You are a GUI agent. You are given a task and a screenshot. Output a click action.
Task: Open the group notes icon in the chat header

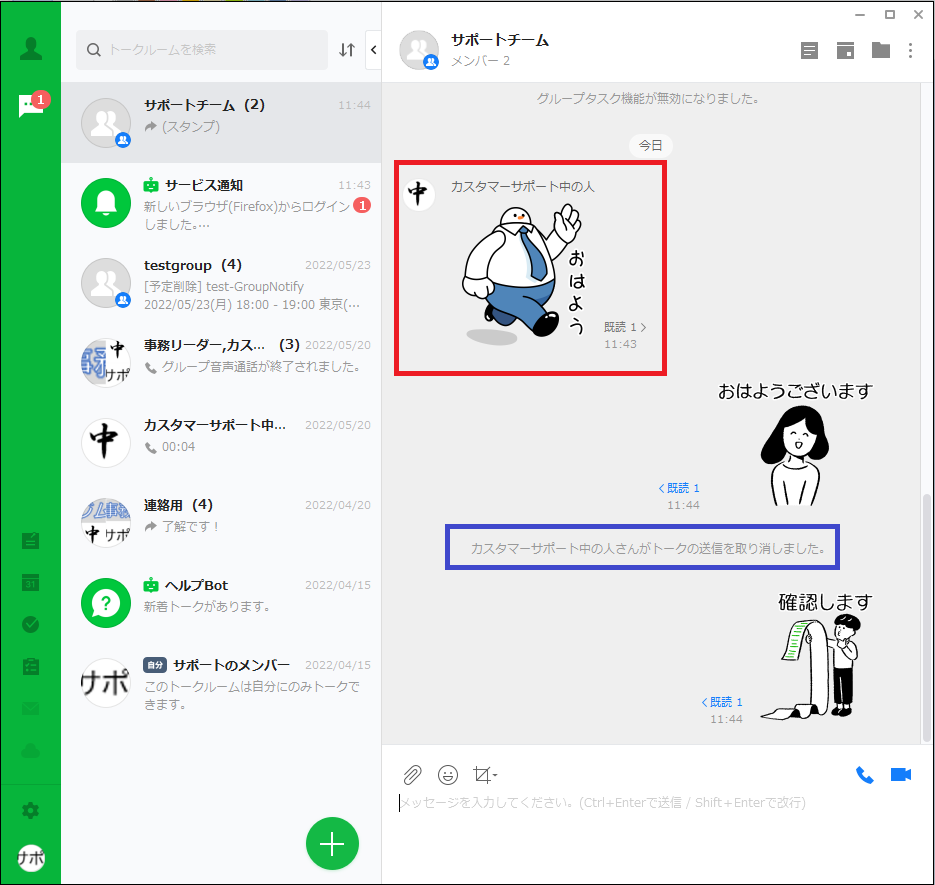[x=809, y=50]
